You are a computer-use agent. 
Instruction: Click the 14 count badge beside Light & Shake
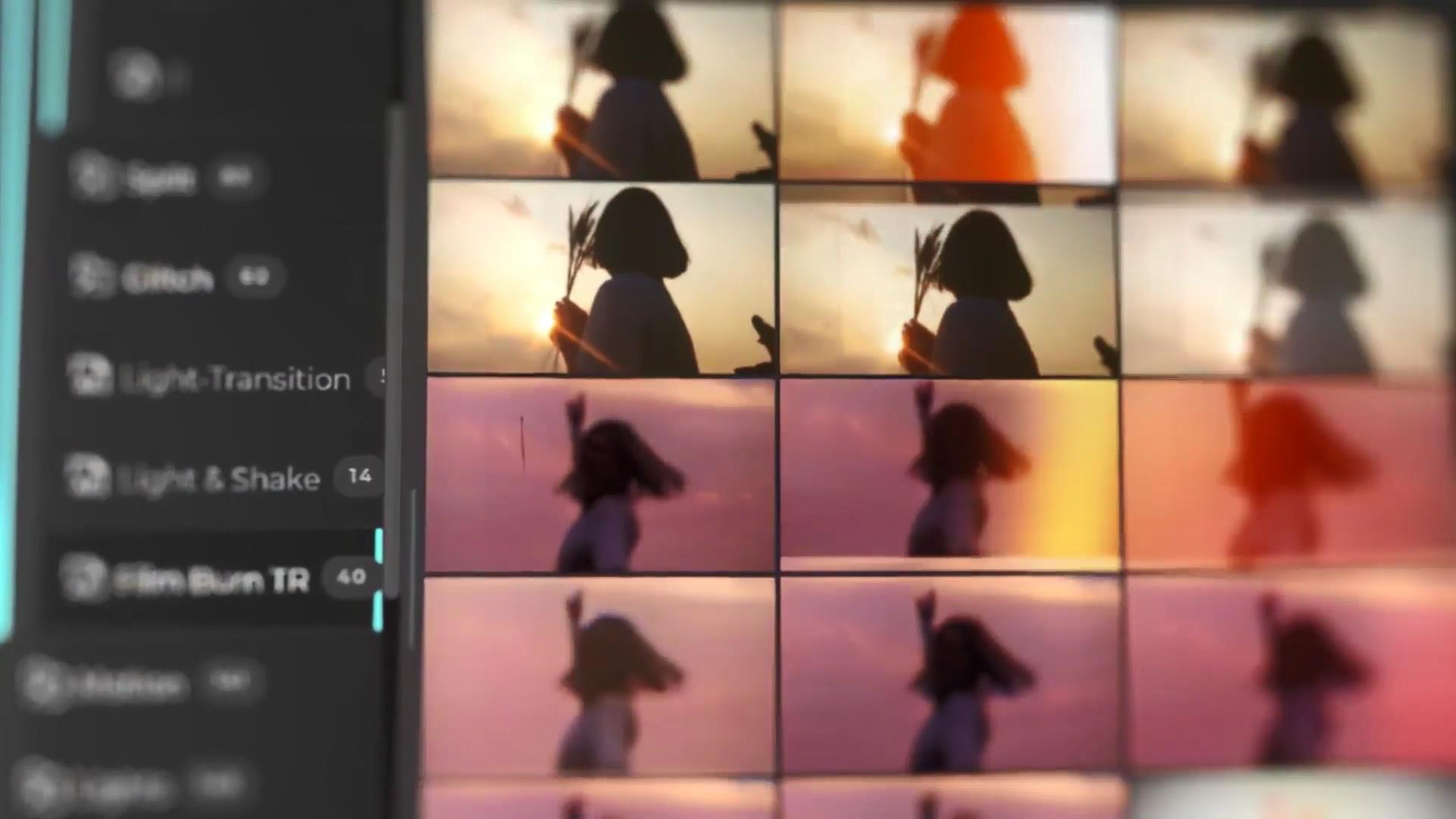(359, 476)
